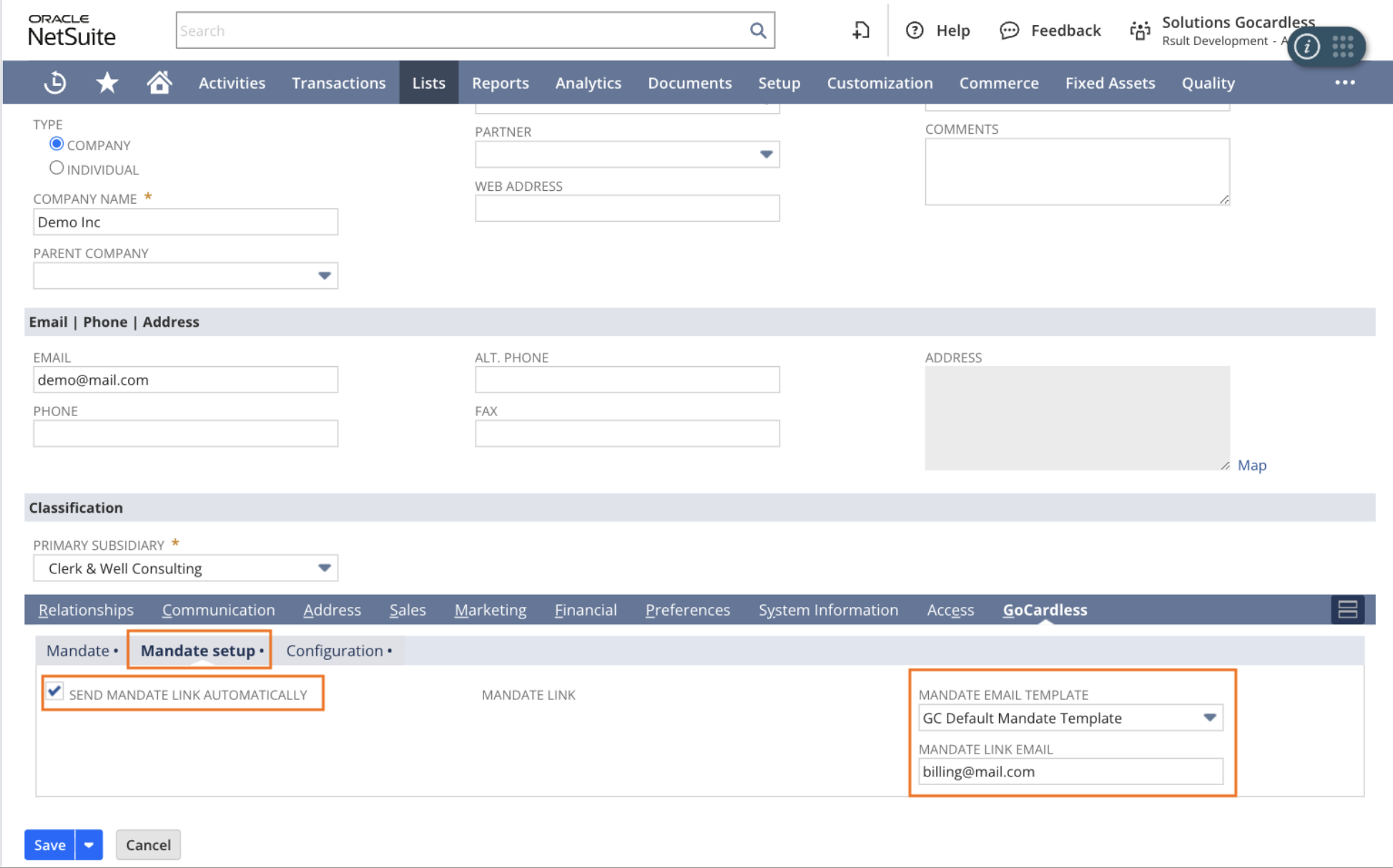Viewport: 1393px width, 868px height.
Task: Switch to the Financial tab
Action: pyautogui.click(x=586, y=610)
